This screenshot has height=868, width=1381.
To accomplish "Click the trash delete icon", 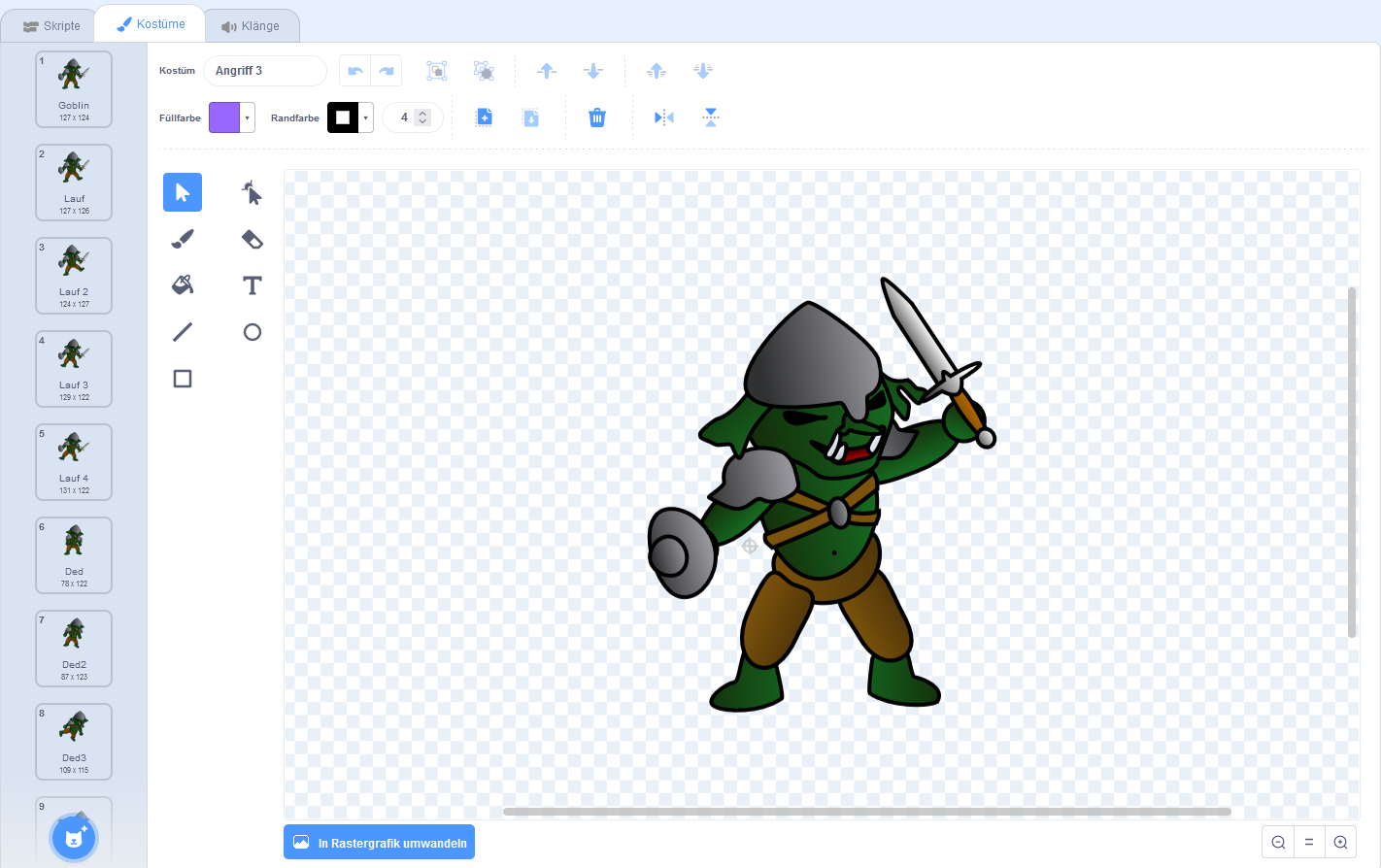I will tap(597, 117).
